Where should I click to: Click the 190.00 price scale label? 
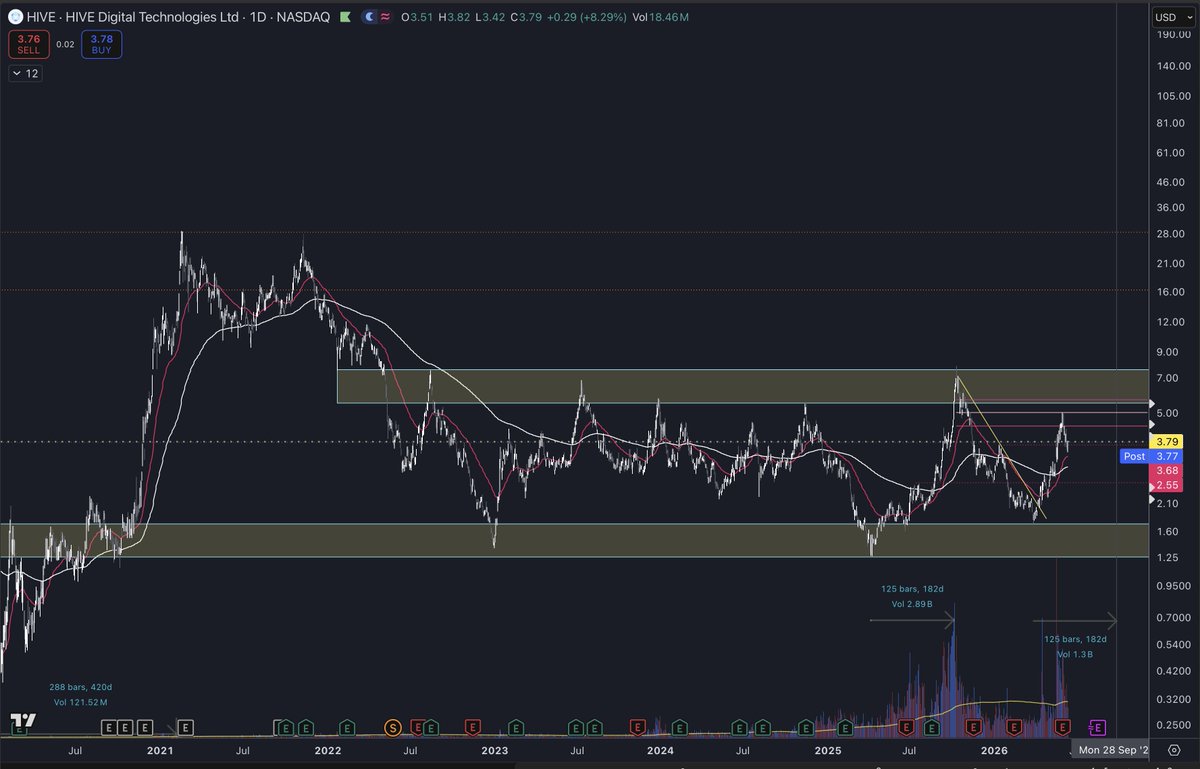(1172, 34)
